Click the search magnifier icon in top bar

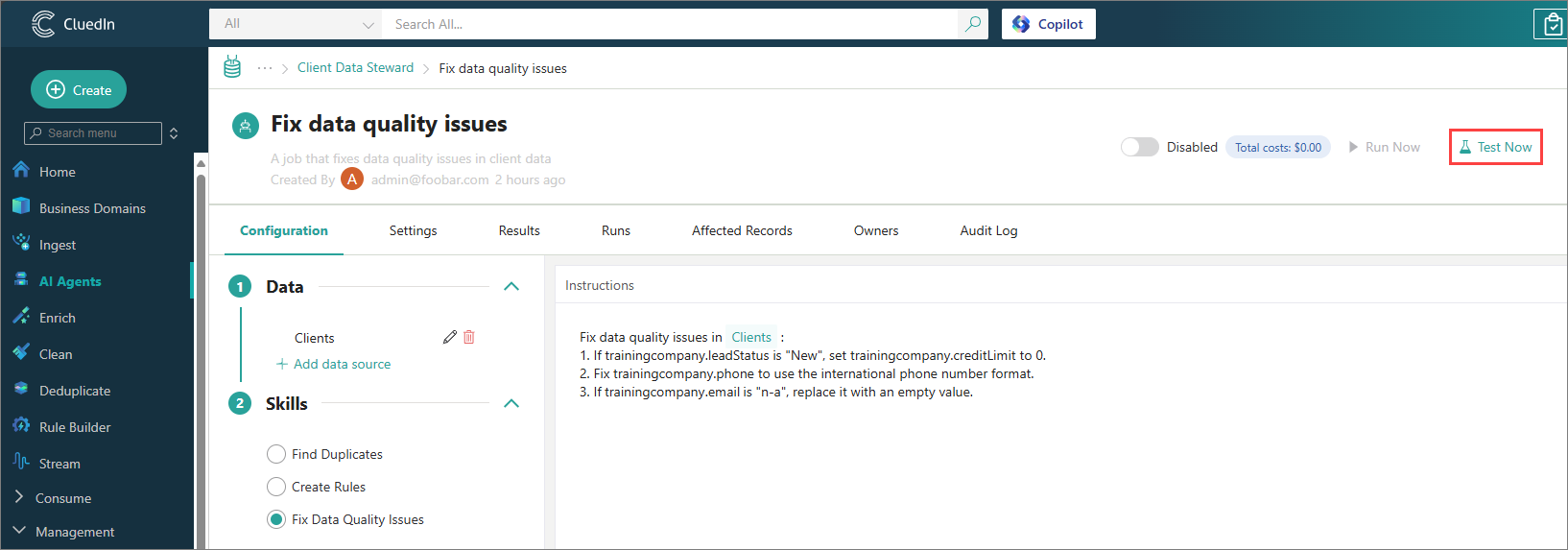point(973,24)
